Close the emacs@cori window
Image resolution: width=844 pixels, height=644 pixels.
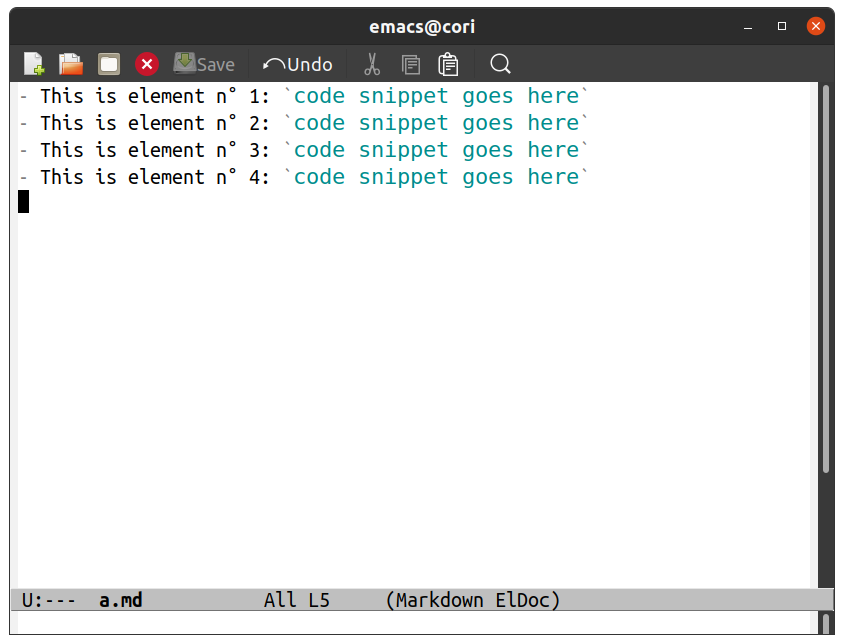pos(815,26)
